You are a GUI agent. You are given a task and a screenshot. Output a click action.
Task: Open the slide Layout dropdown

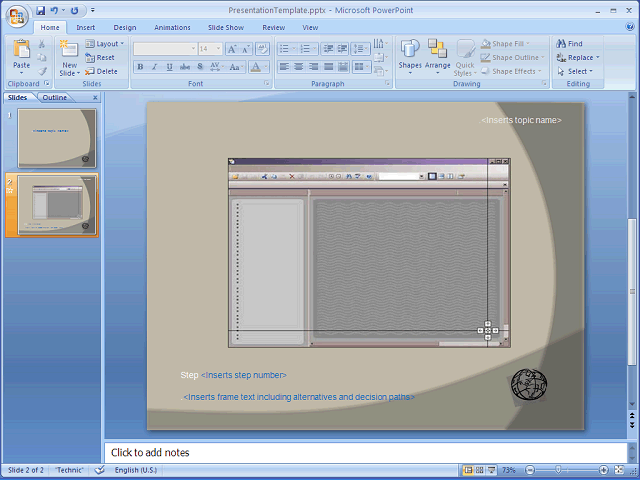(x=104, y=44)
